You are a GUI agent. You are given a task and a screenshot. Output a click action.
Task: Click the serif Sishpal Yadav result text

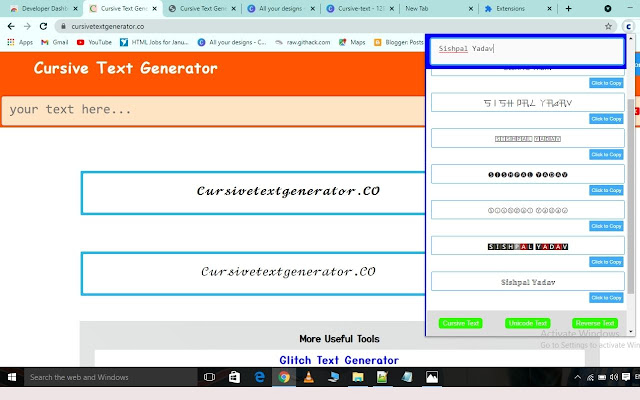click(528, 282)
